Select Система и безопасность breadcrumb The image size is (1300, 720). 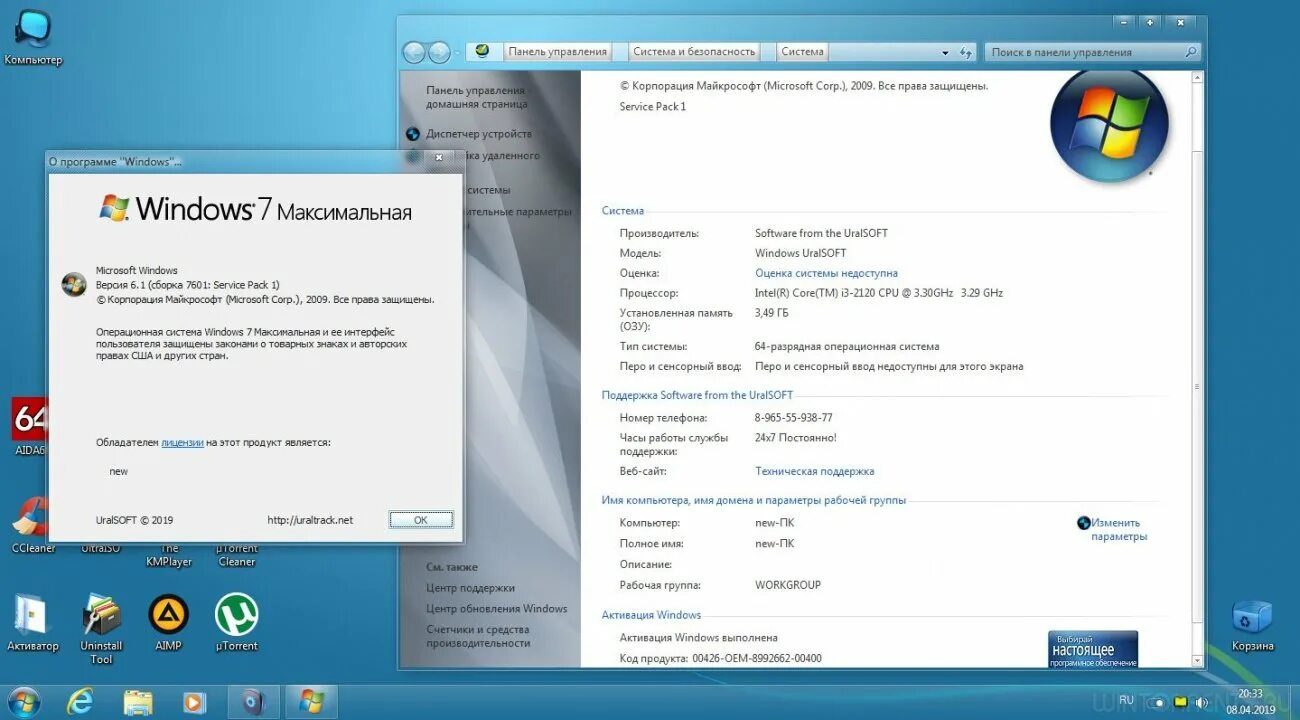pos(694,52)
